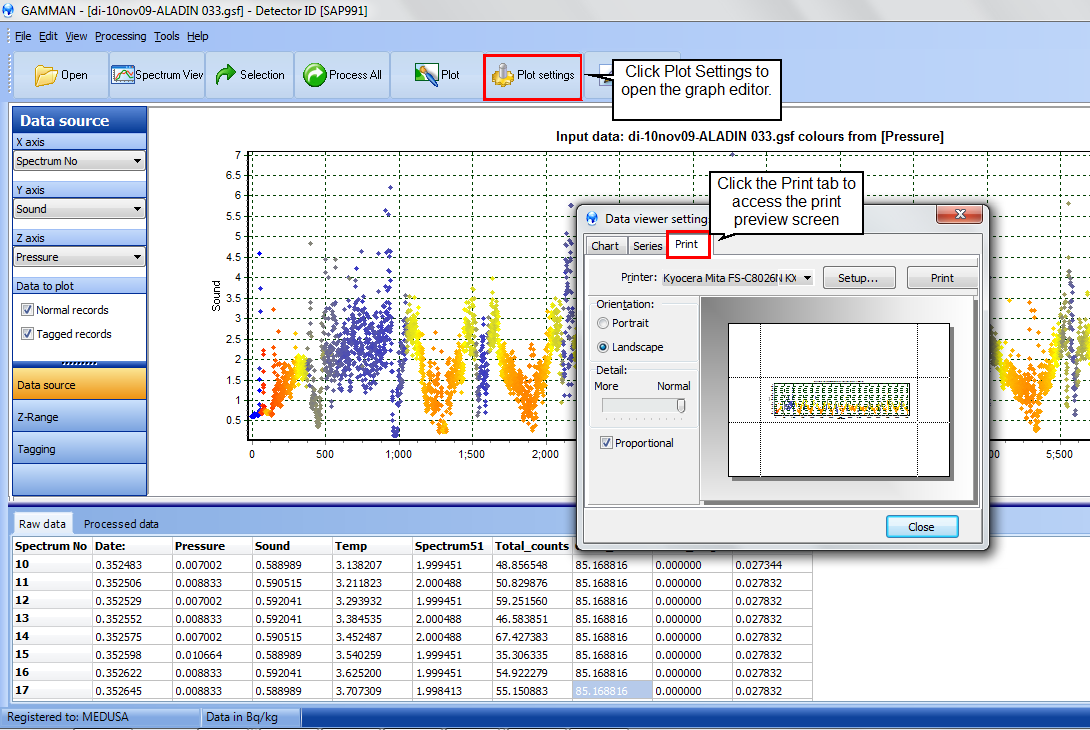This screenshot has height=730, width=1090.
Task: Click the Open folder icon in toolbar
Action: click(x=46, y=75)
